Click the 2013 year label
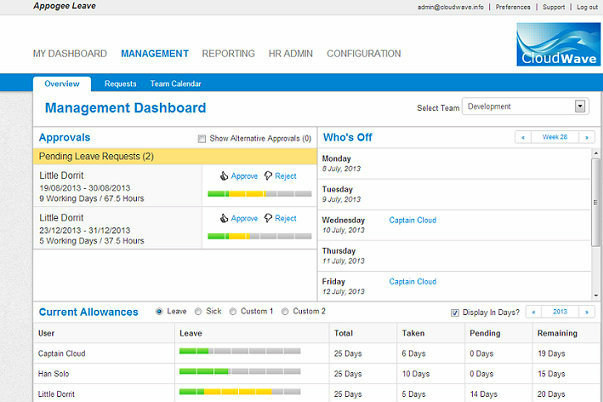The image size is (603, 402). click(560, 312)
